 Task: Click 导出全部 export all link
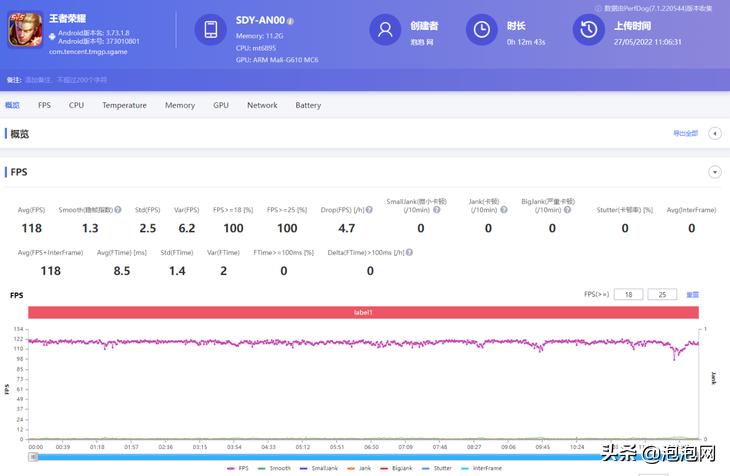(x=685, y=133)
